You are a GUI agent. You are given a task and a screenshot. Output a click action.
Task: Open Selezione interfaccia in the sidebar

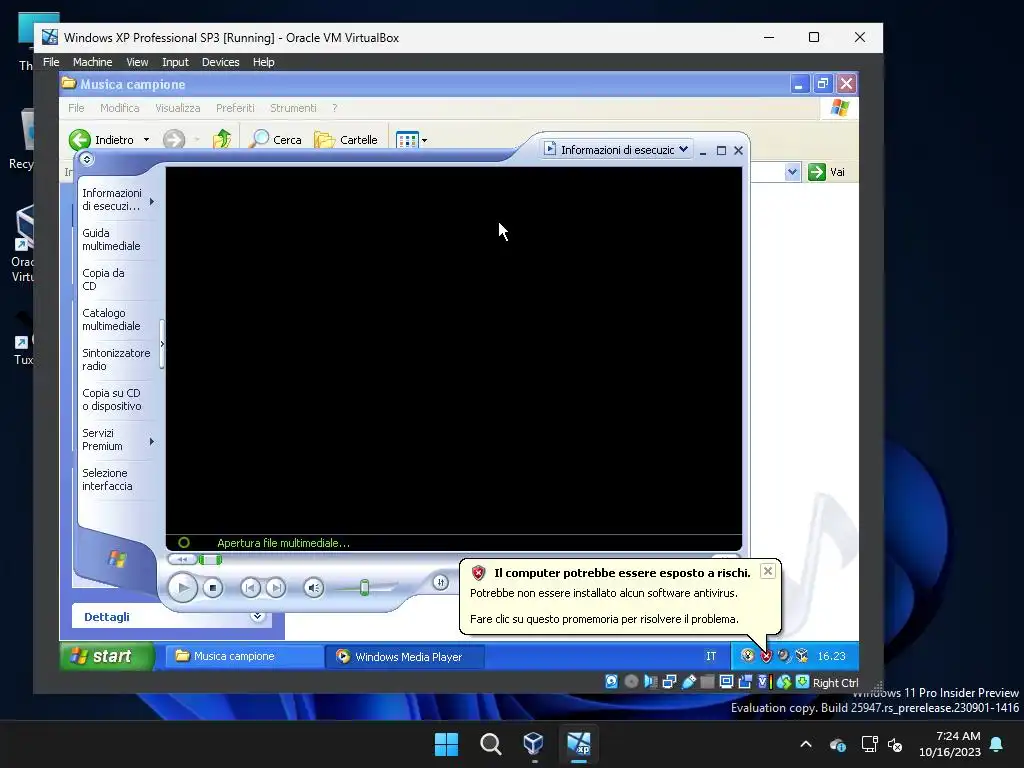[107, 479]
